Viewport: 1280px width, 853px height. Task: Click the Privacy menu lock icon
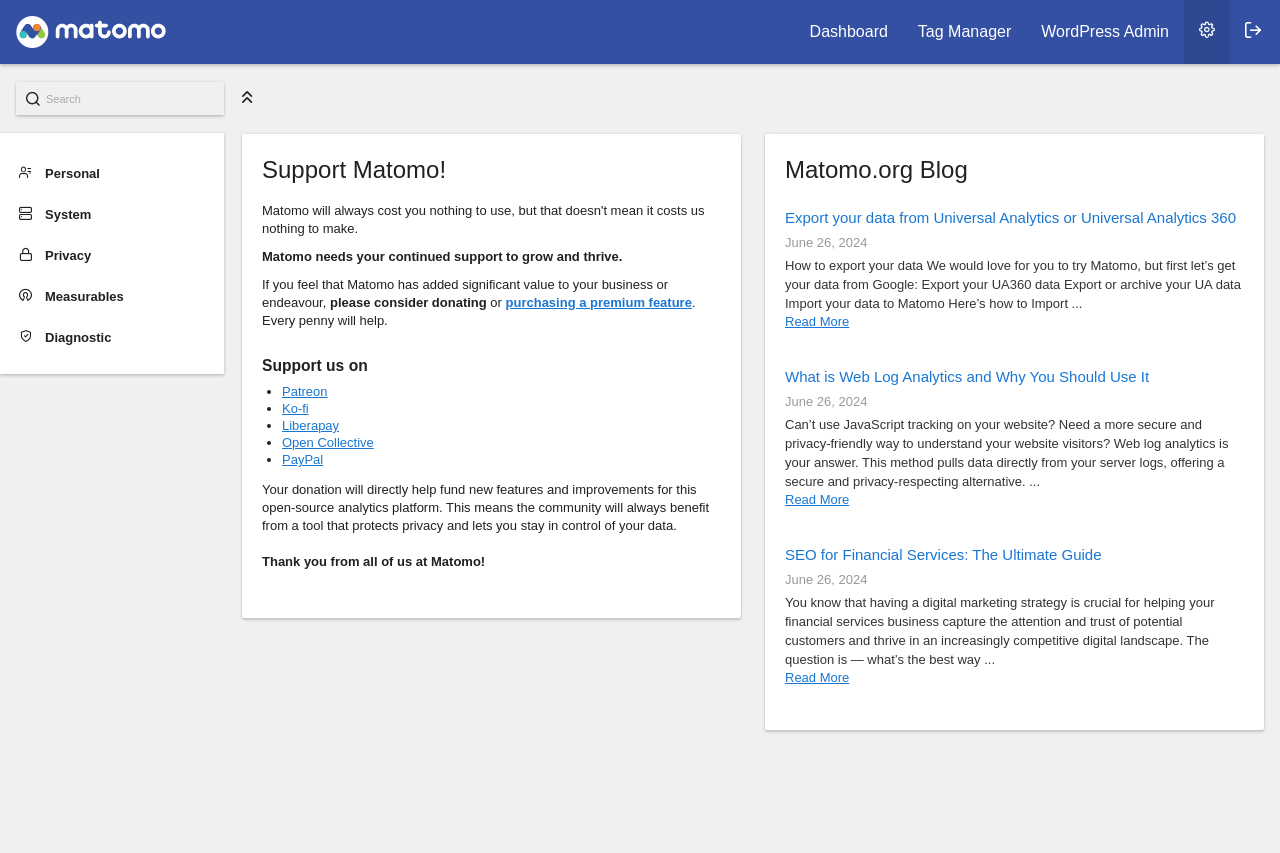pos(25,255)
